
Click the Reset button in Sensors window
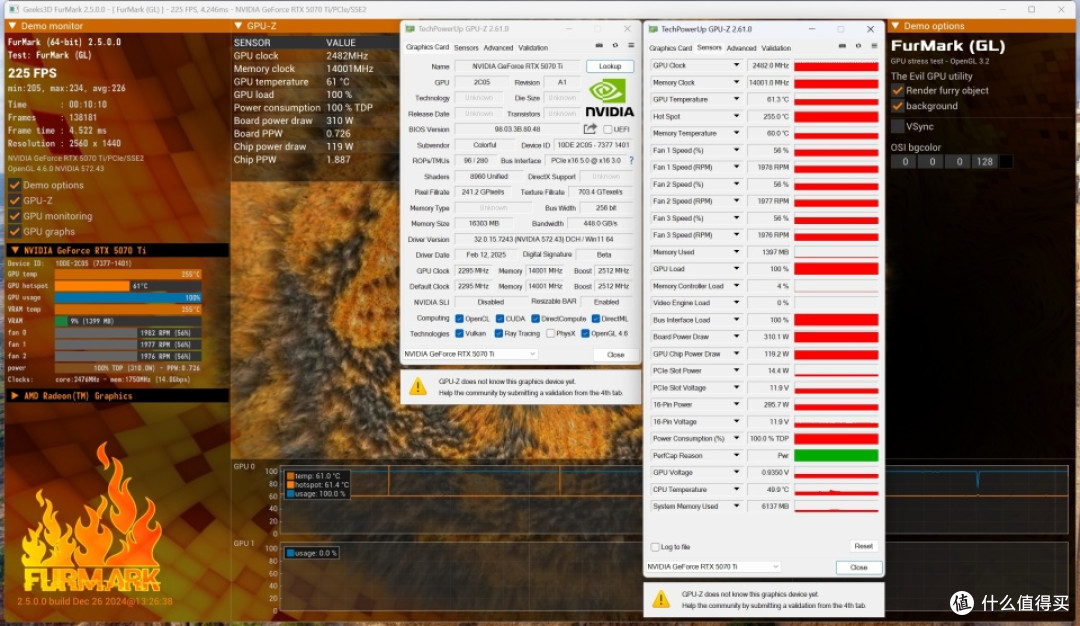[x=863, y=546]
